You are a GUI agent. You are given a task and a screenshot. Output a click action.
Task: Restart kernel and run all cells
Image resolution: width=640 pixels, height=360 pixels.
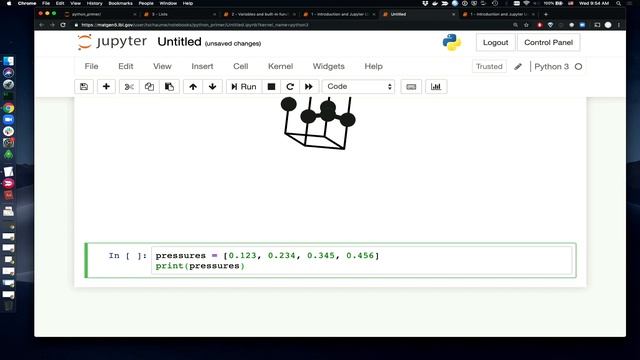309,87
